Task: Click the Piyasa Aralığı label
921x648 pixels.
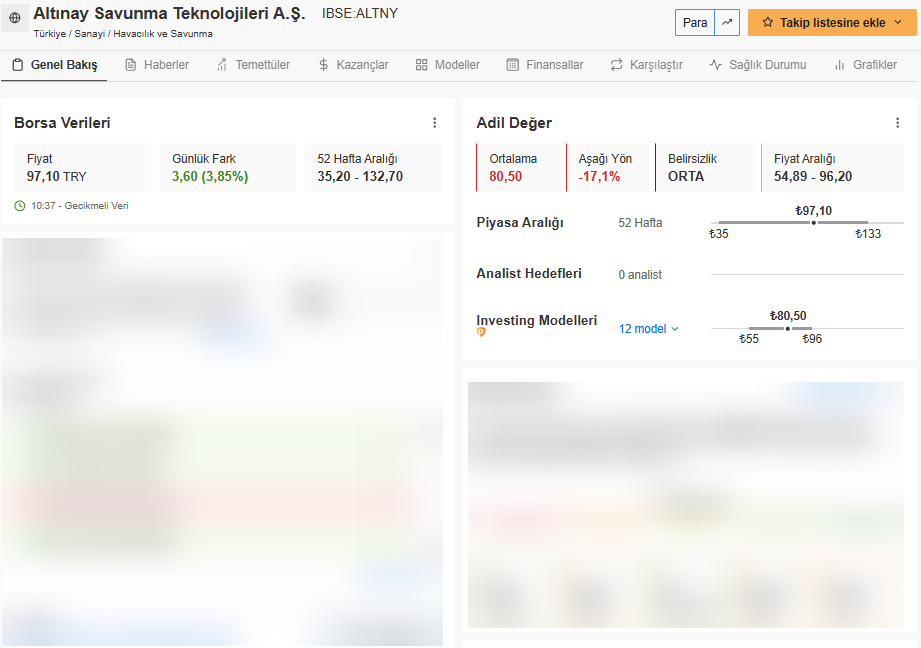Action: pyautogui.click(x=520, y=223)
